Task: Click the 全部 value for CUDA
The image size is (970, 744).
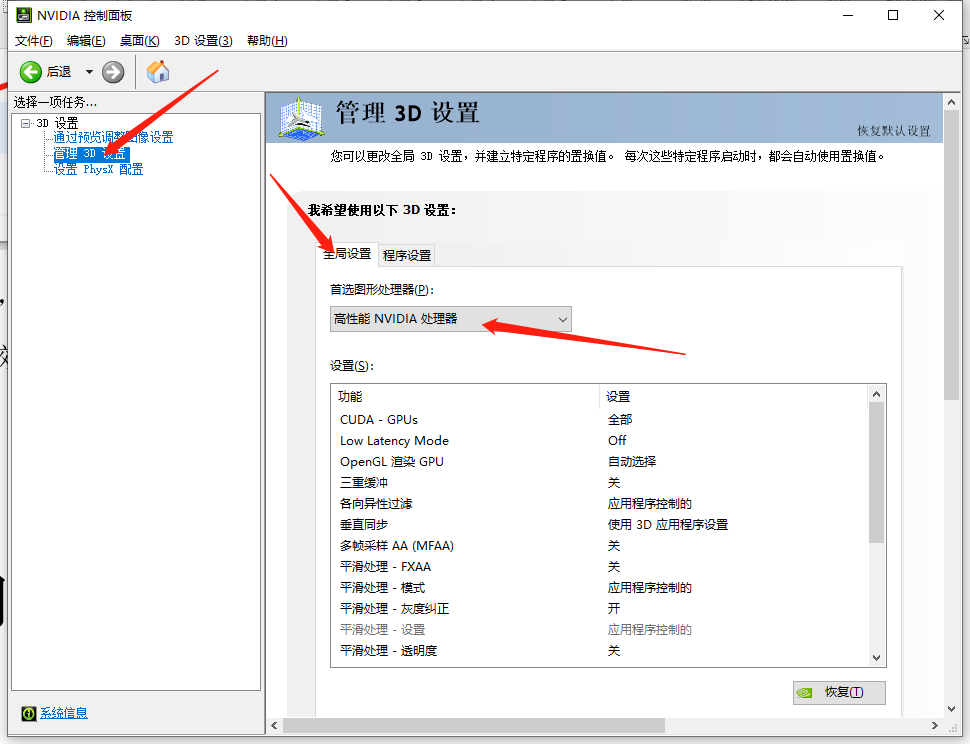Action: click(620, 420)
